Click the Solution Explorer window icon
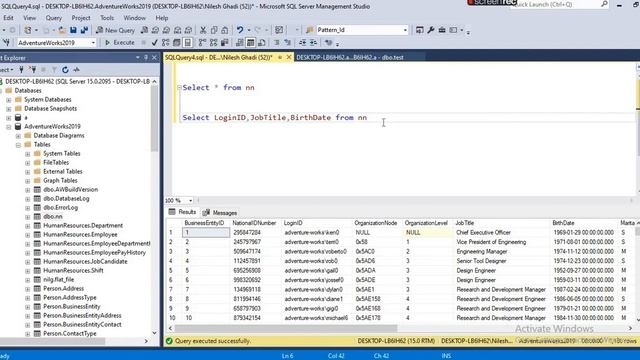This screenshot has width=640, height=360. click(x=420, y=30)
